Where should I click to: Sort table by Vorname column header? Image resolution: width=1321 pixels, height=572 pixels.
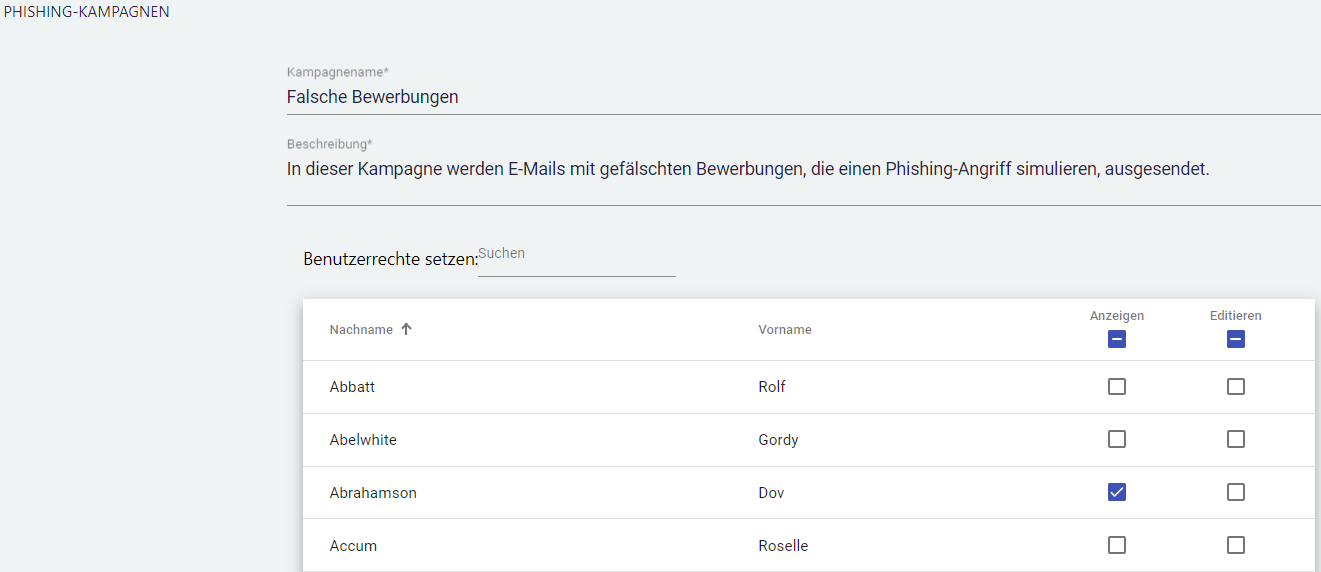(785, 330)
